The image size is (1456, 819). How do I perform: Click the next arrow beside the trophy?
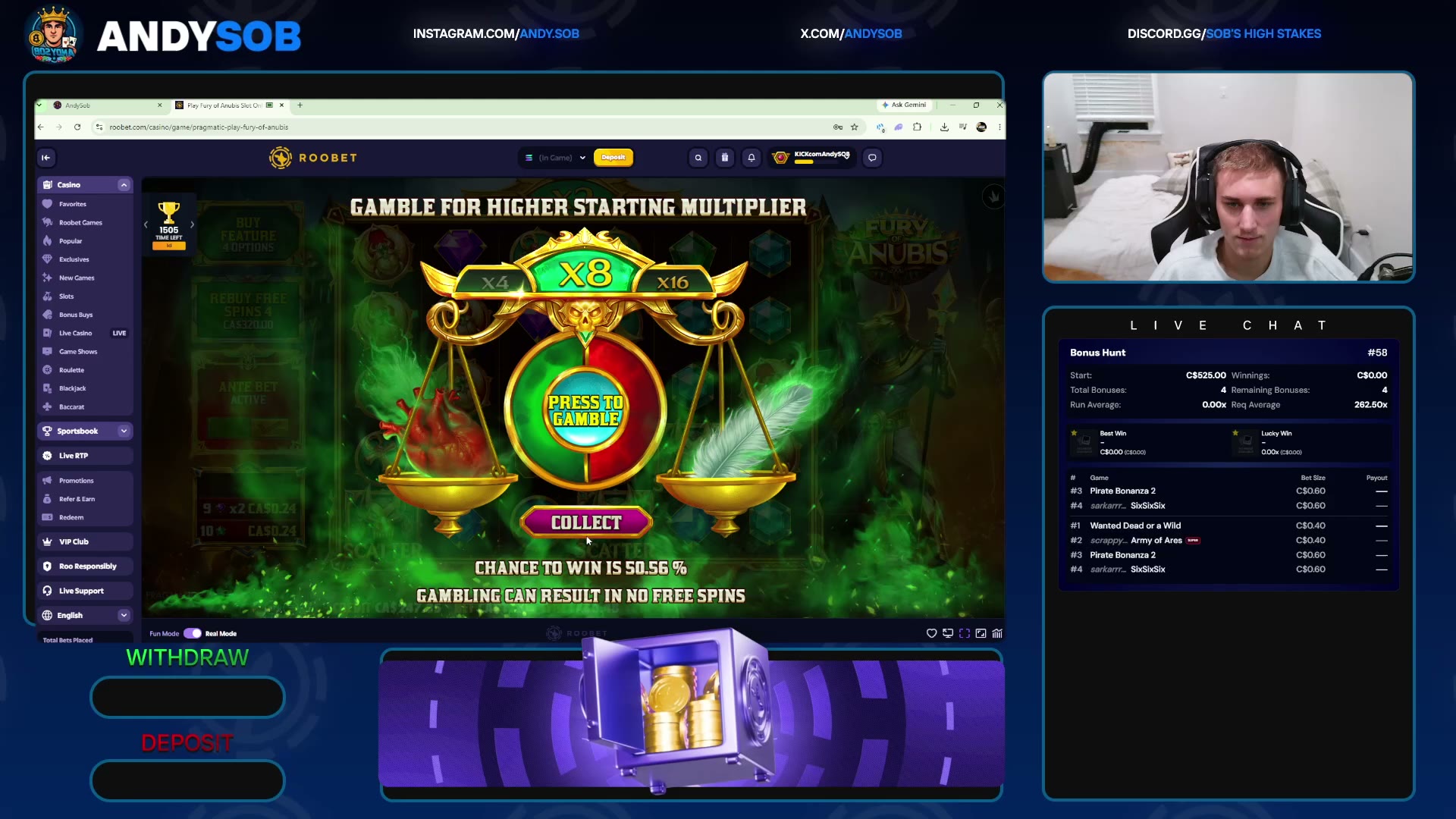point(193,224)
